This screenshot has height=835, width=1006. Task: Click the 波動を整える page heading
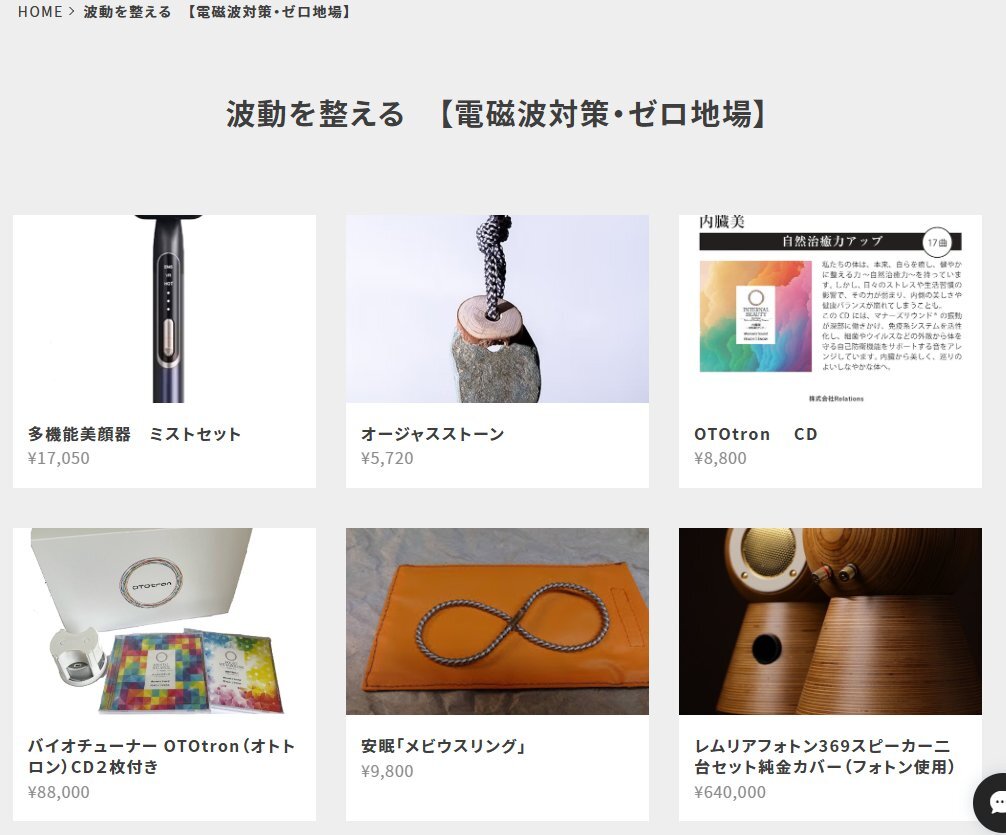click(x=495, y=114)
